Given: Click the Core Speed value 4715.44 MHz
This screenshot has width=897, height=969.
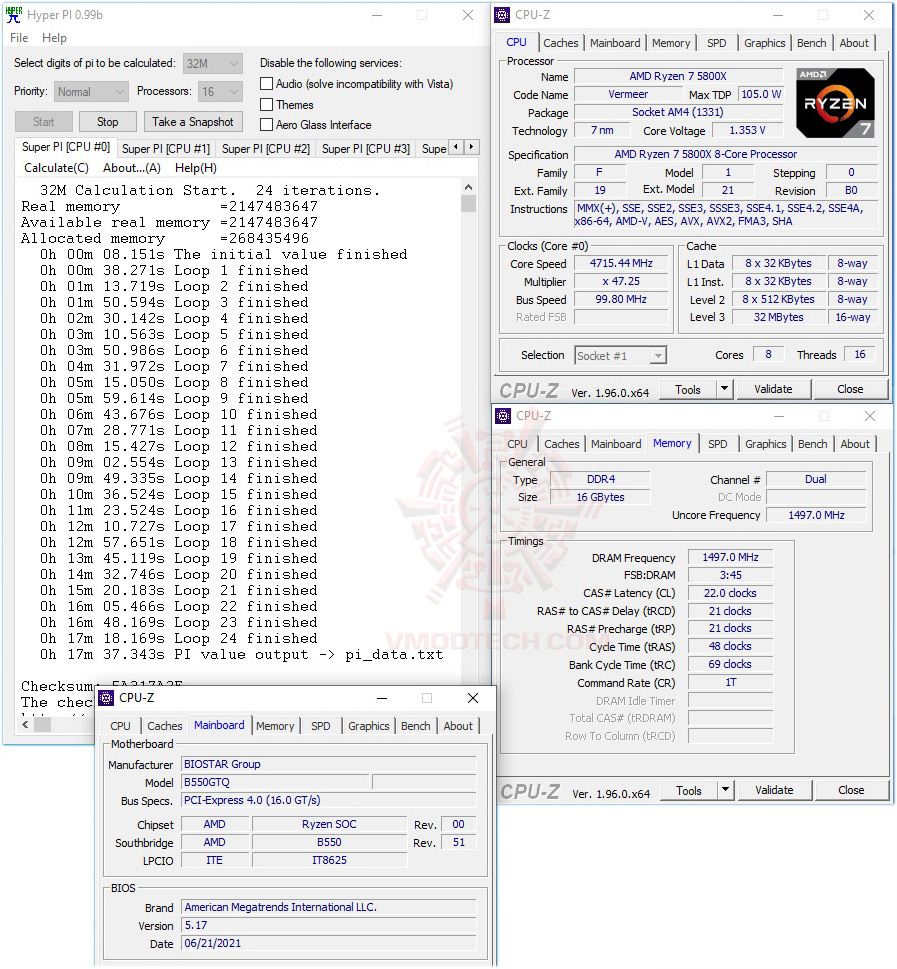Looking at the screenshot, I should pyautogui.click(x=621, y=263).
